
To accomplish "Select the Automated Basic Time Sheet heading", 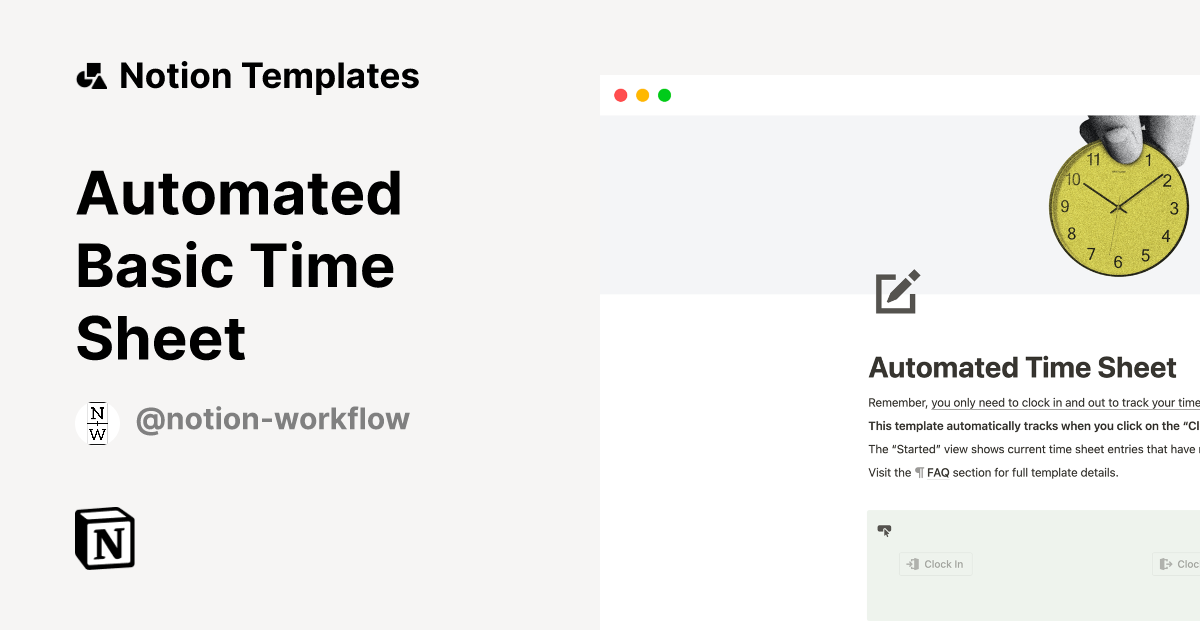I will pos(238,266).
